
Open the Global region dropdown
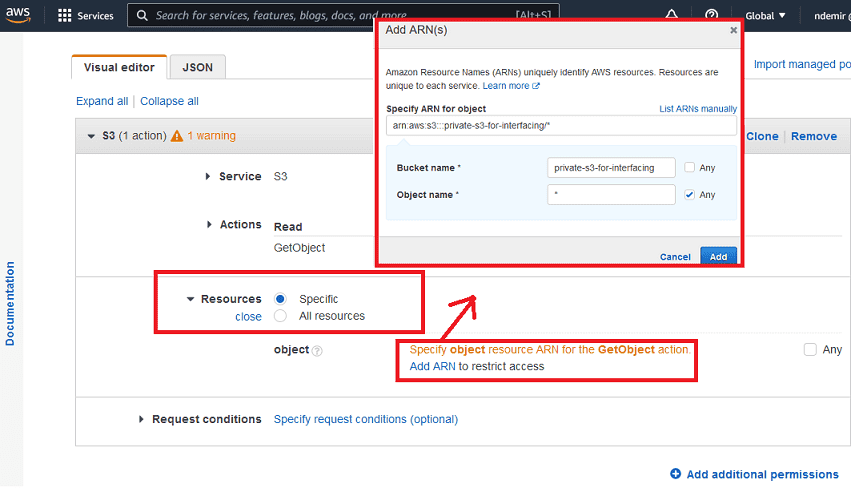click(766, 16)
